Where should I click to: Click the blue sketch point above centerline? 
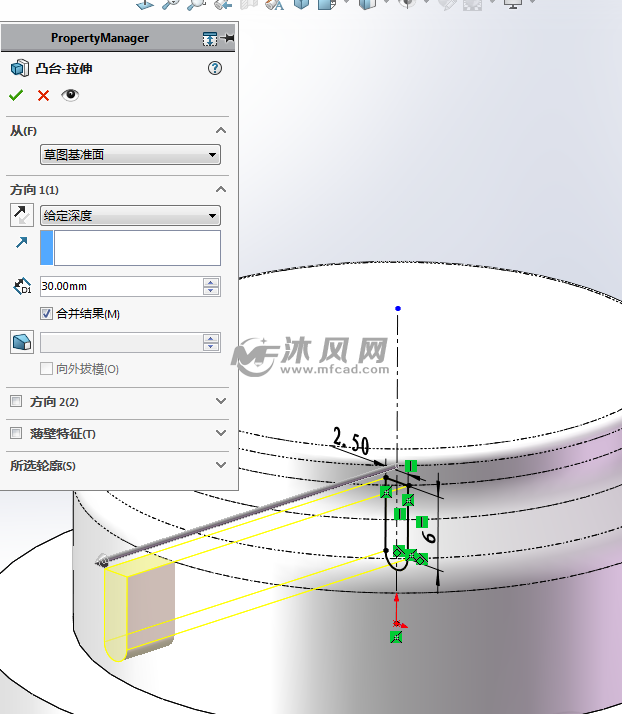398,309
